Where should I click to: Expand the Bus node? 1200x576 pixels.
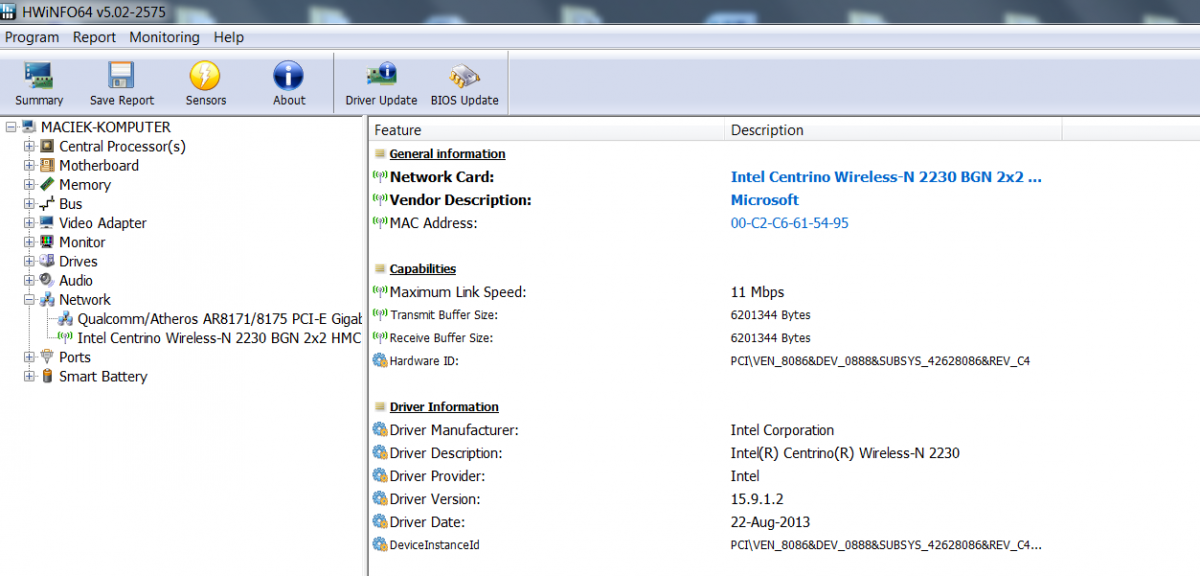[29, 204]
